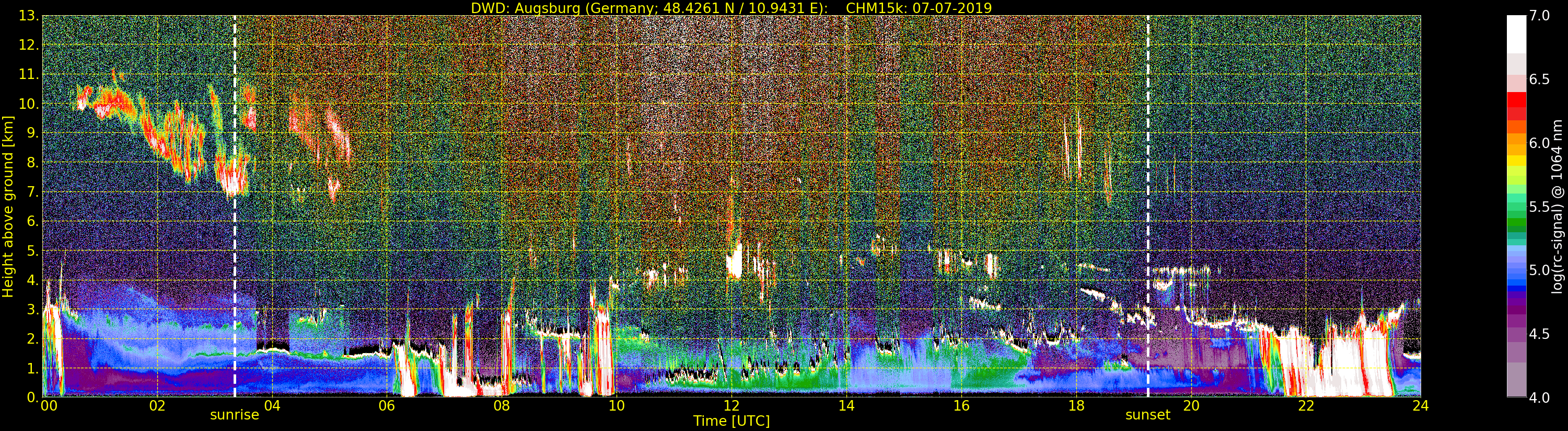This screenshot has width=1568, height=431.
Task: Click the x-axis tick label '22'
Action: (1306, 406)
